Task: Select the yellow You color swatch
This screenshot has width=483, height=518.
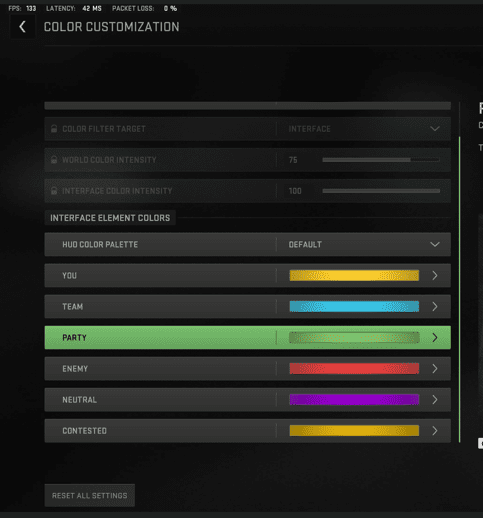Action: pos(354,276)
